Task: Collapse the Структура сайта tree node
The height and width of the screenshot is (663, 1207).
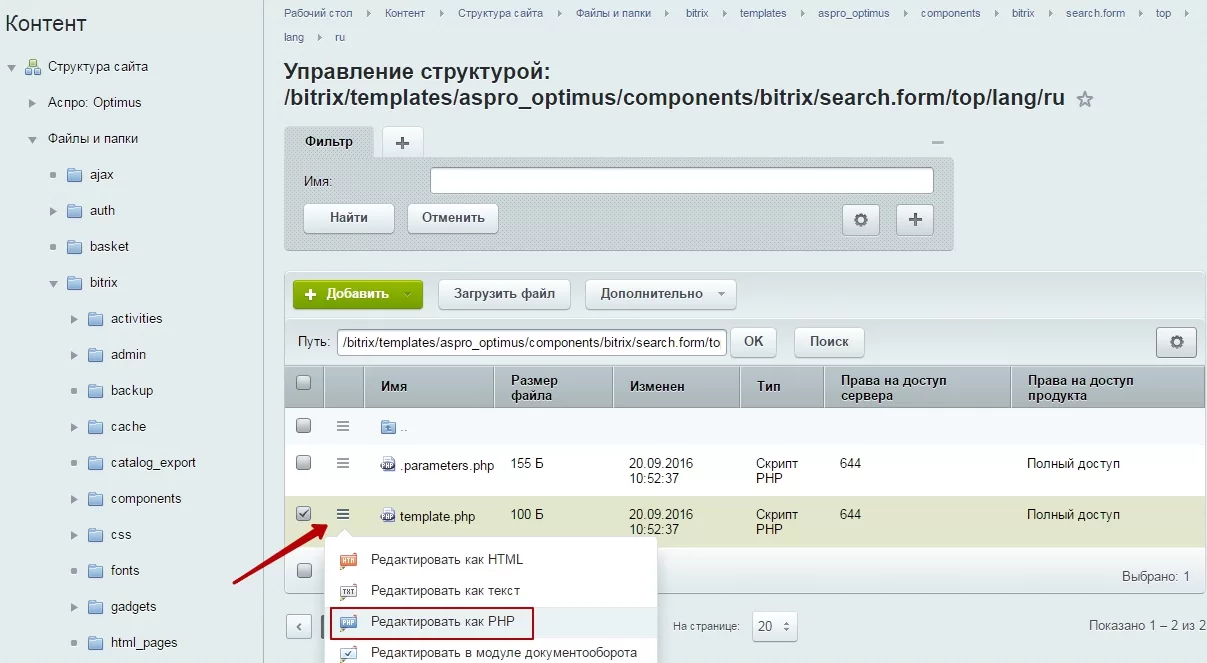Action: [12, 68]
